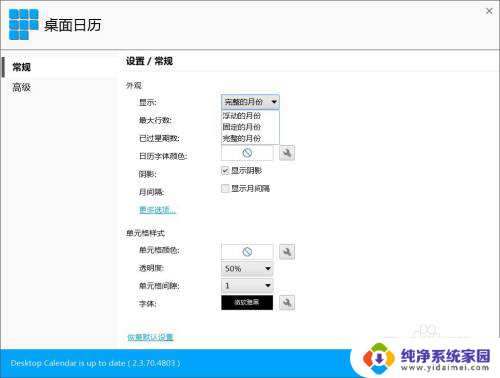This screenshot has height=378, width=500.
Task: Click the wrench beside the font preview
Action: [287, 303]
